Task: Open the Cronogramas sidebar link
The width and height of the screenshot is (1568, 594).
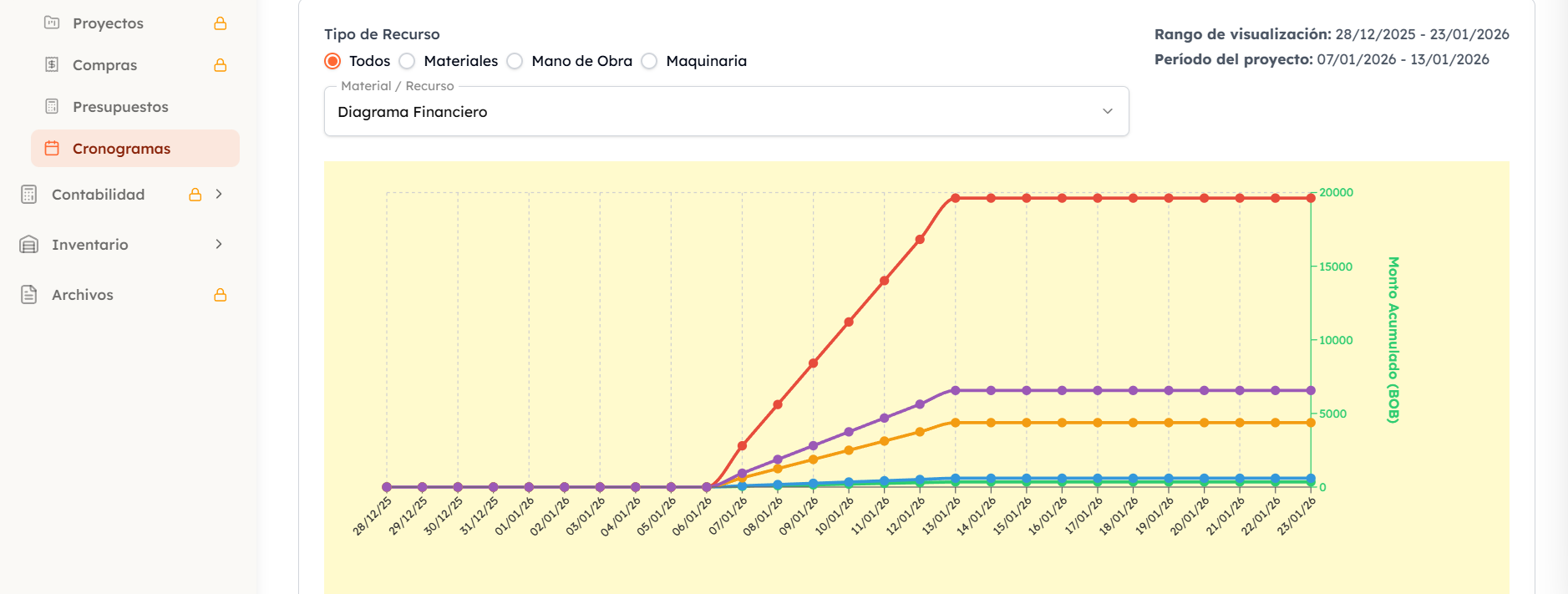Action: [121, 149]
